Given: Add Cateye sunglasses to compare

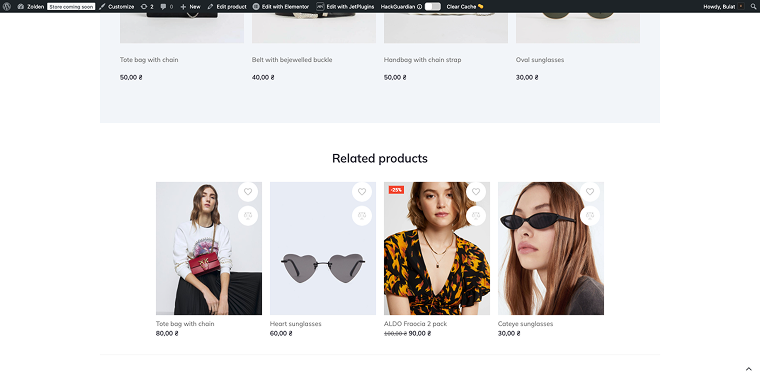Looking at the screenshot, I should tap(590, 216).
